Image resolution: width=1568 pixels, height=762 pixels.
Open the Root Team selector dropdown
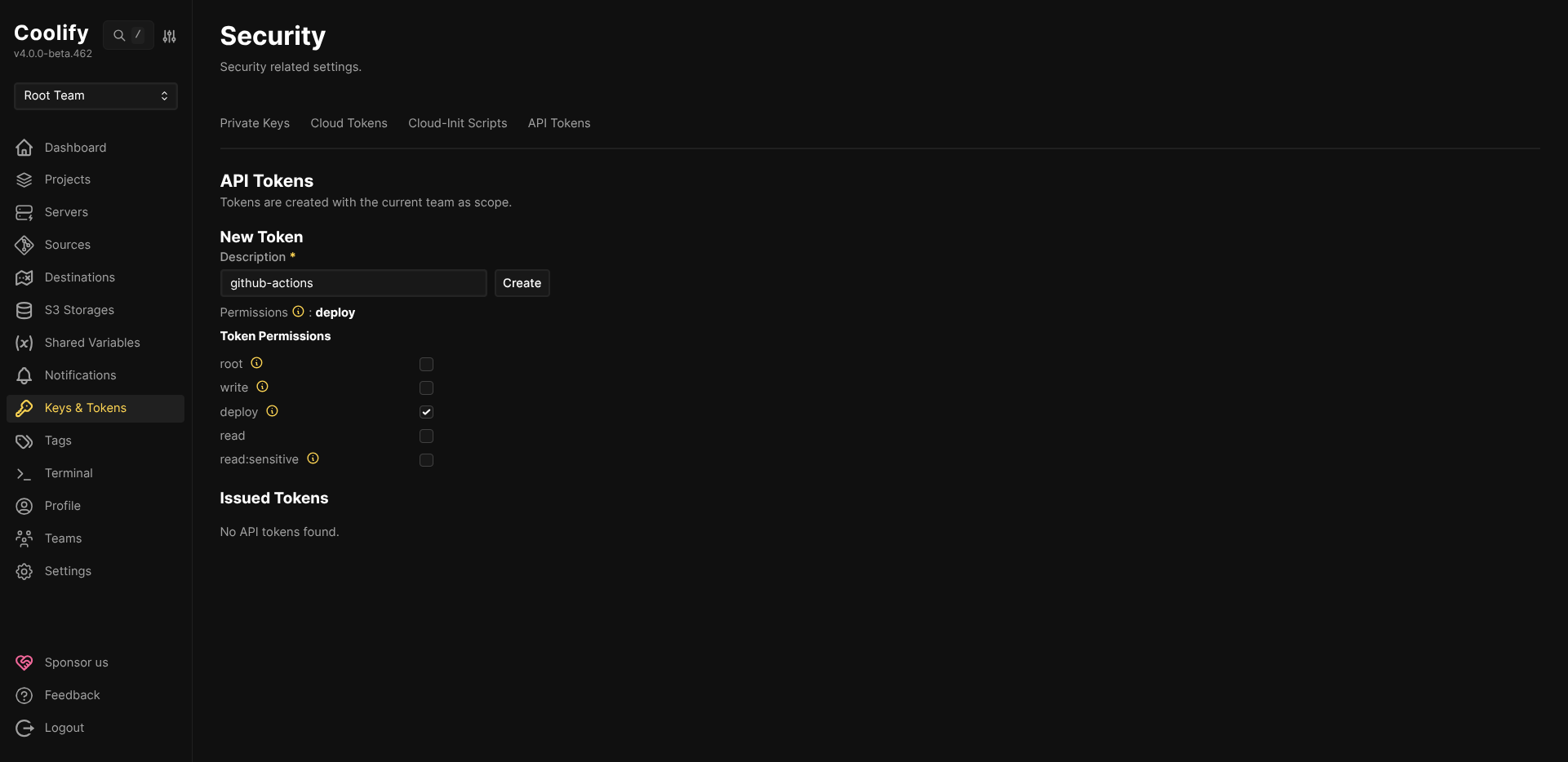[96, 96]
